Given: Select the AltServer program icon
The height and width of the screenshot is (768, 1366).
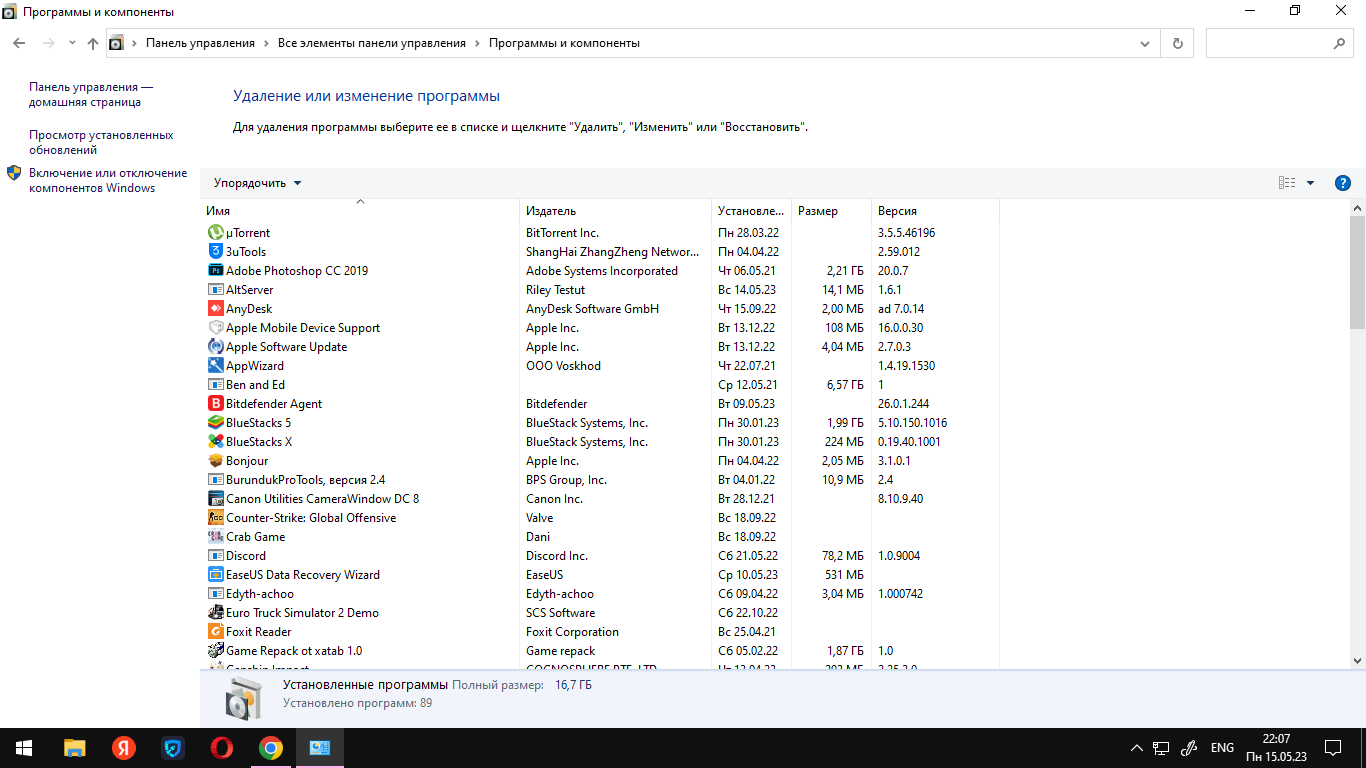Looking at the screenshot, I should point(216,290).
